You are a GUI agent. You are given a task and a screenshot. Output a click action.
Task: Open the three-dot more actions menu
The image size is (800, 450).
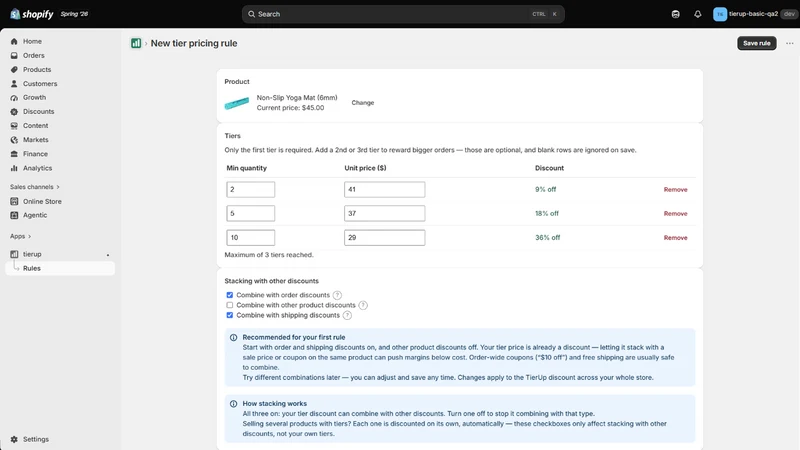[789, 43]
